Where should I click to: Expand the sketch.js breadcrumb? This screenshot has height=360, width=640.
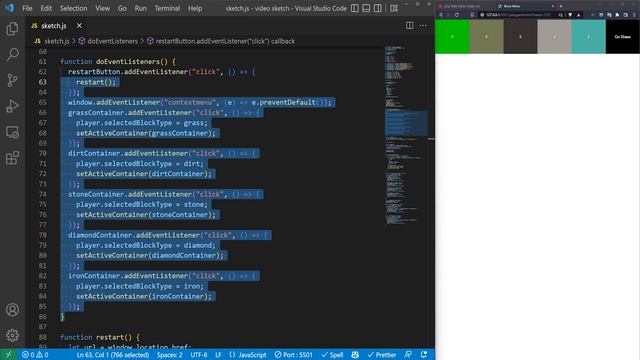57,41
